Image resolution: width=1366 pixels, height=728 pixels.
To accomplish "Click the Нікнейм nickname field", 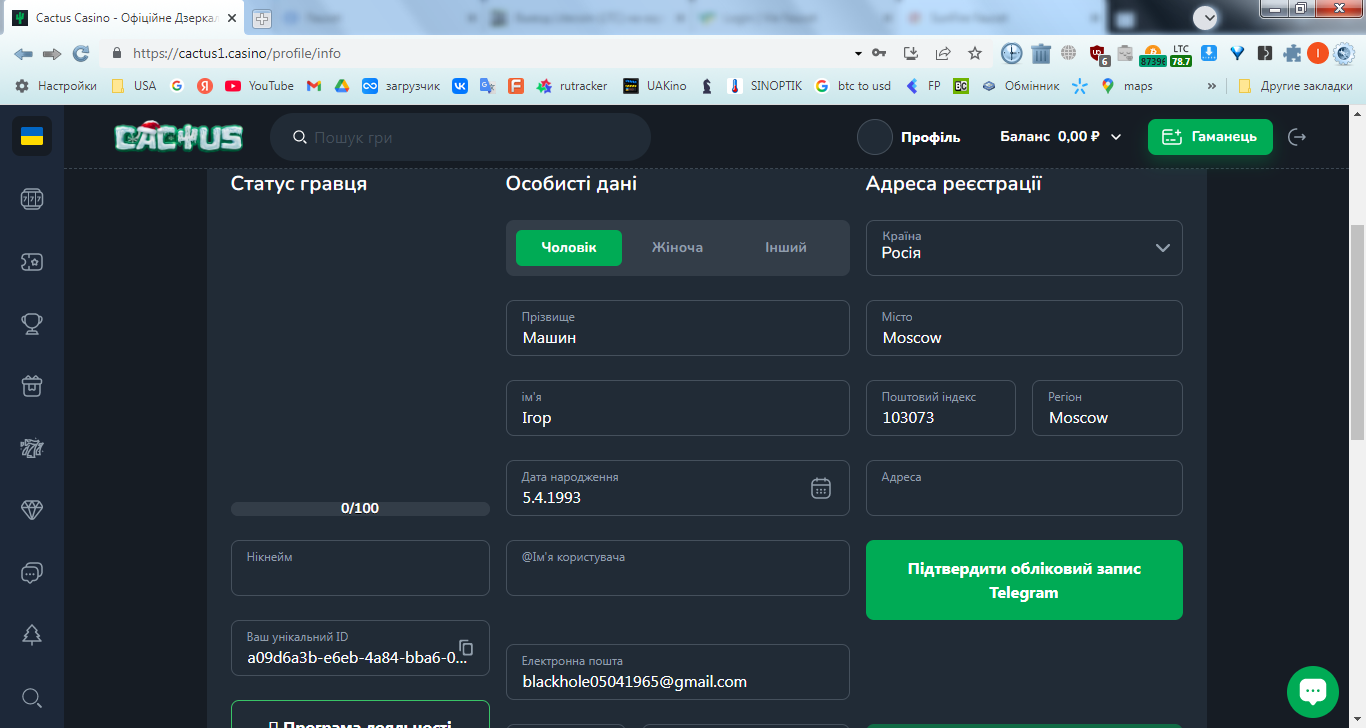I will [360, 568].
